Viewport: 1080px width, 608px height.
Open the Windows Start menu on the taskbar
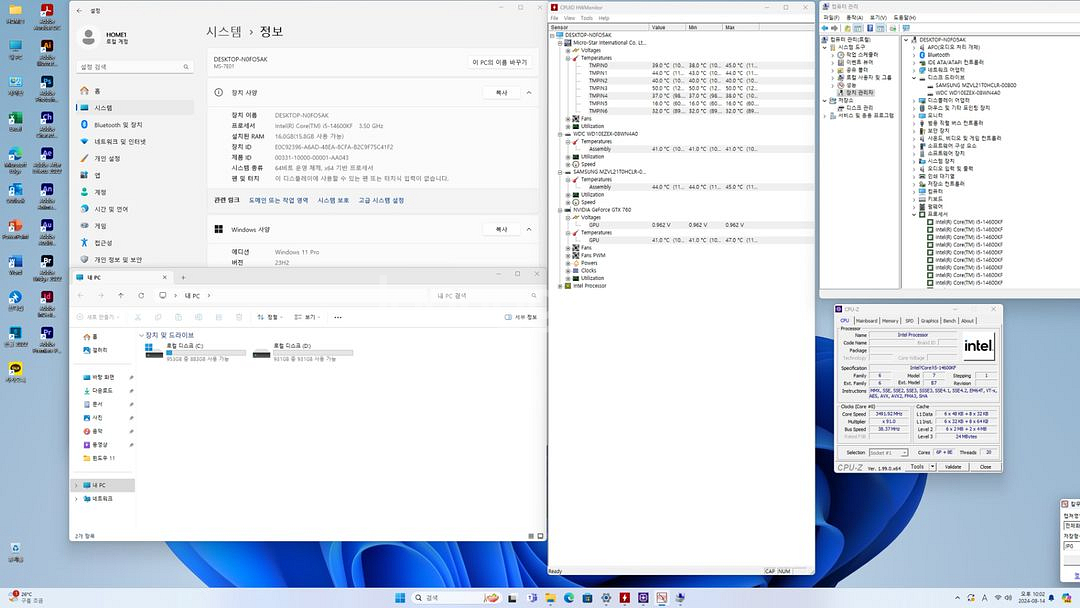click(400, 598)
